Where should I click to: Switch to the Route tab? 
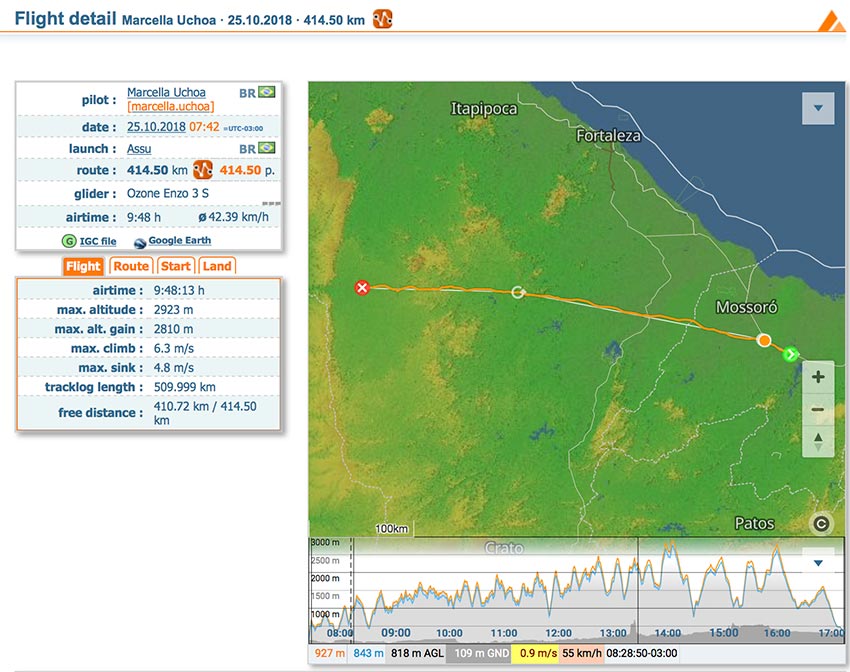point(131,266)
